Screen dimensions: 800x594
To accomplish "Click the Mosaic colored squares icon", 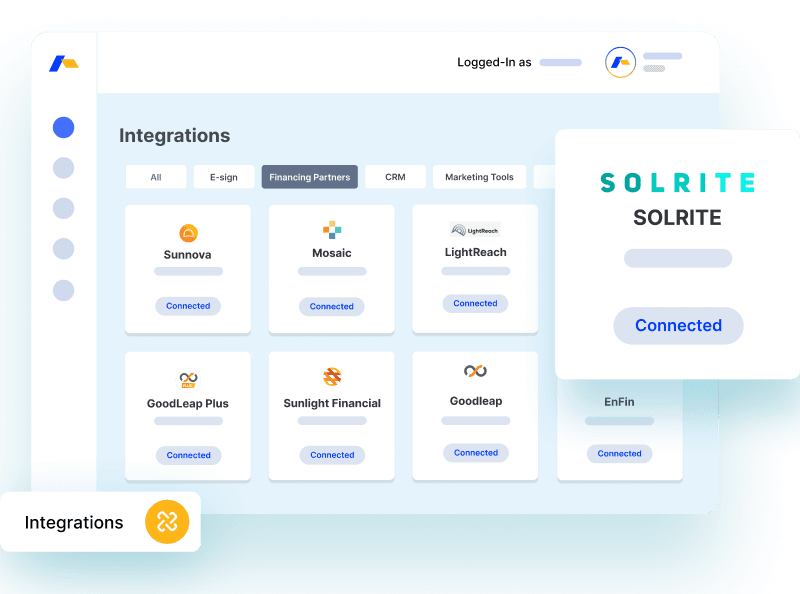I will [x=332, y=230].
